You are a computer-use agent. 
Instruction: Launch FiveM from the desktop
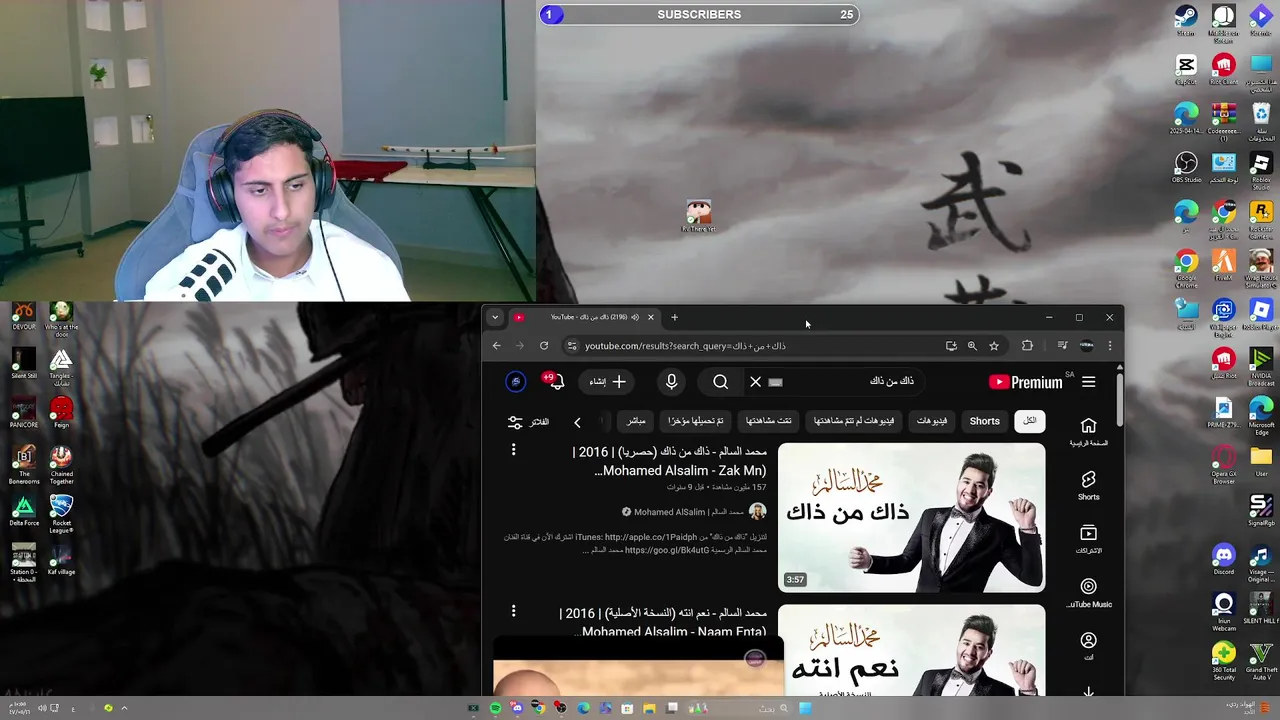coord(1223,265)
